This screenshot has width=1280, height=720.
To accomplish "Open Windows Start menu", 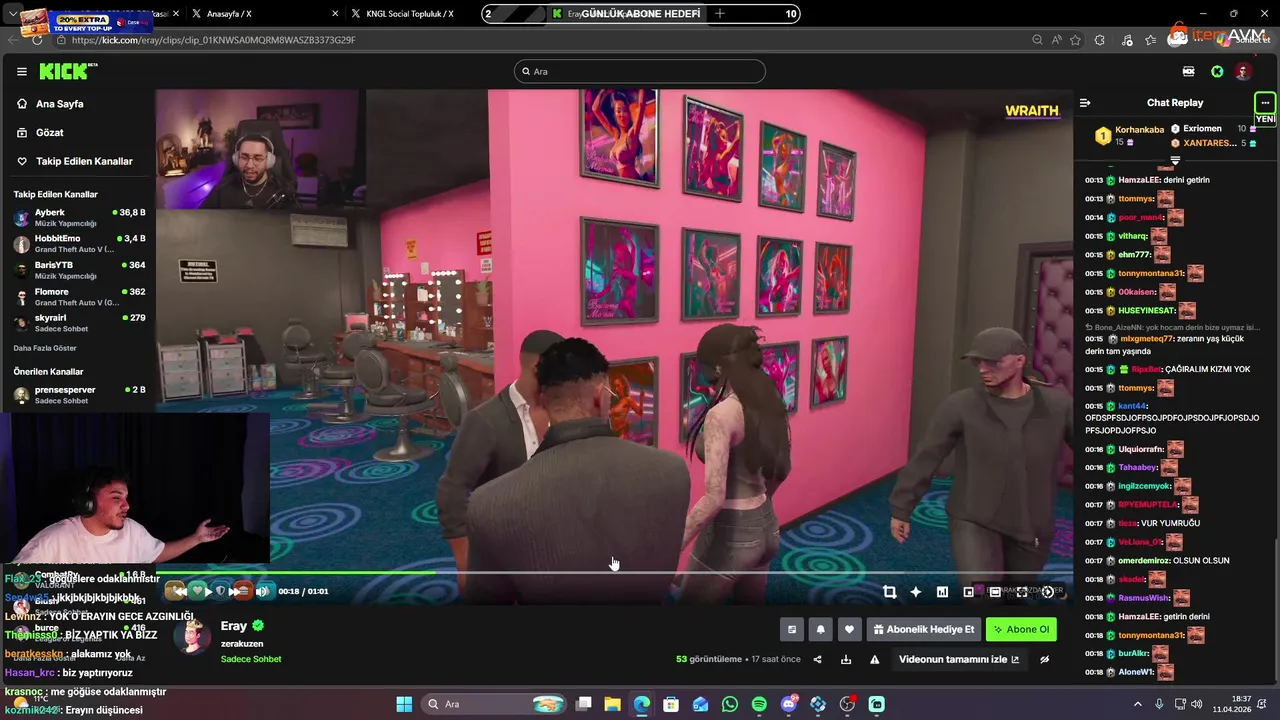I will [x=404, y=704].
